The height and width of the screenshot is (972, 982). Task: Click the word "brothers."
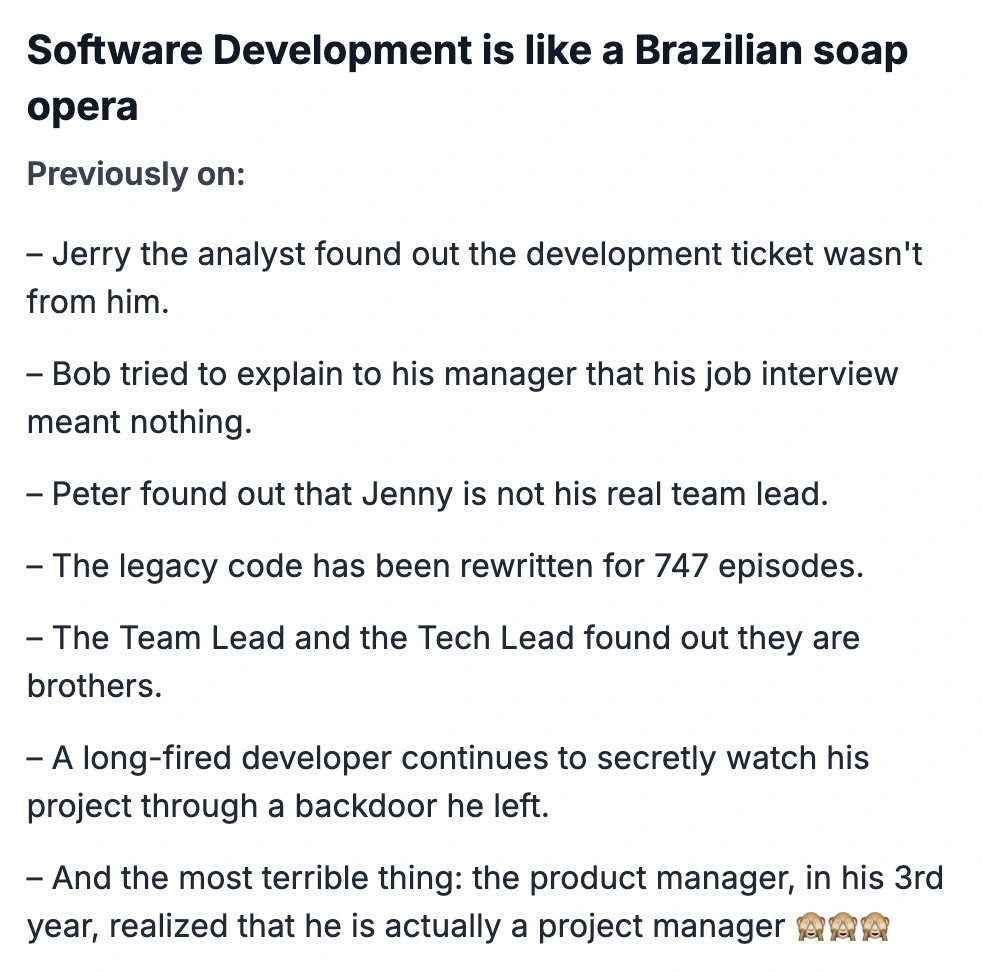click(x=94, y=686)
